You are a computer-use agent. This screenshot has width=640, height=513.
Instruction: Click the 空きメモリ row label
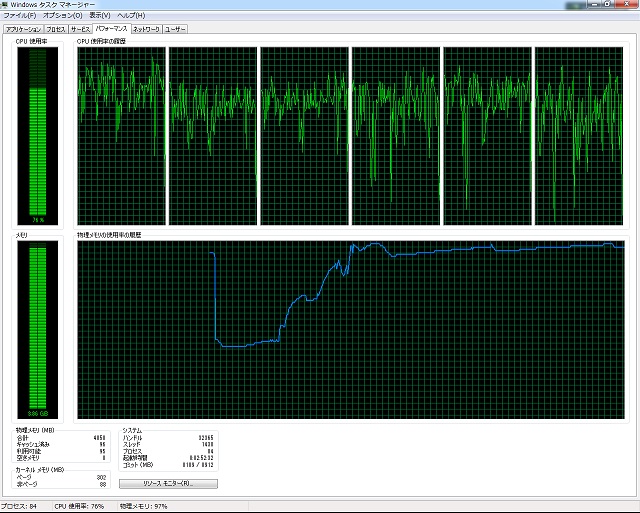28,458
